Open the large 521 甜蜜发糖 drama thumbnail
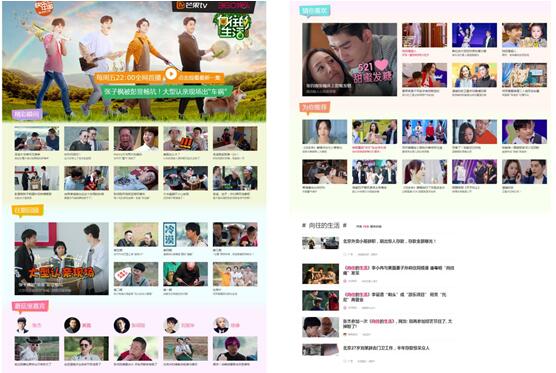Image resolution: width=556 pixels, height=373 pixels. 349,60
